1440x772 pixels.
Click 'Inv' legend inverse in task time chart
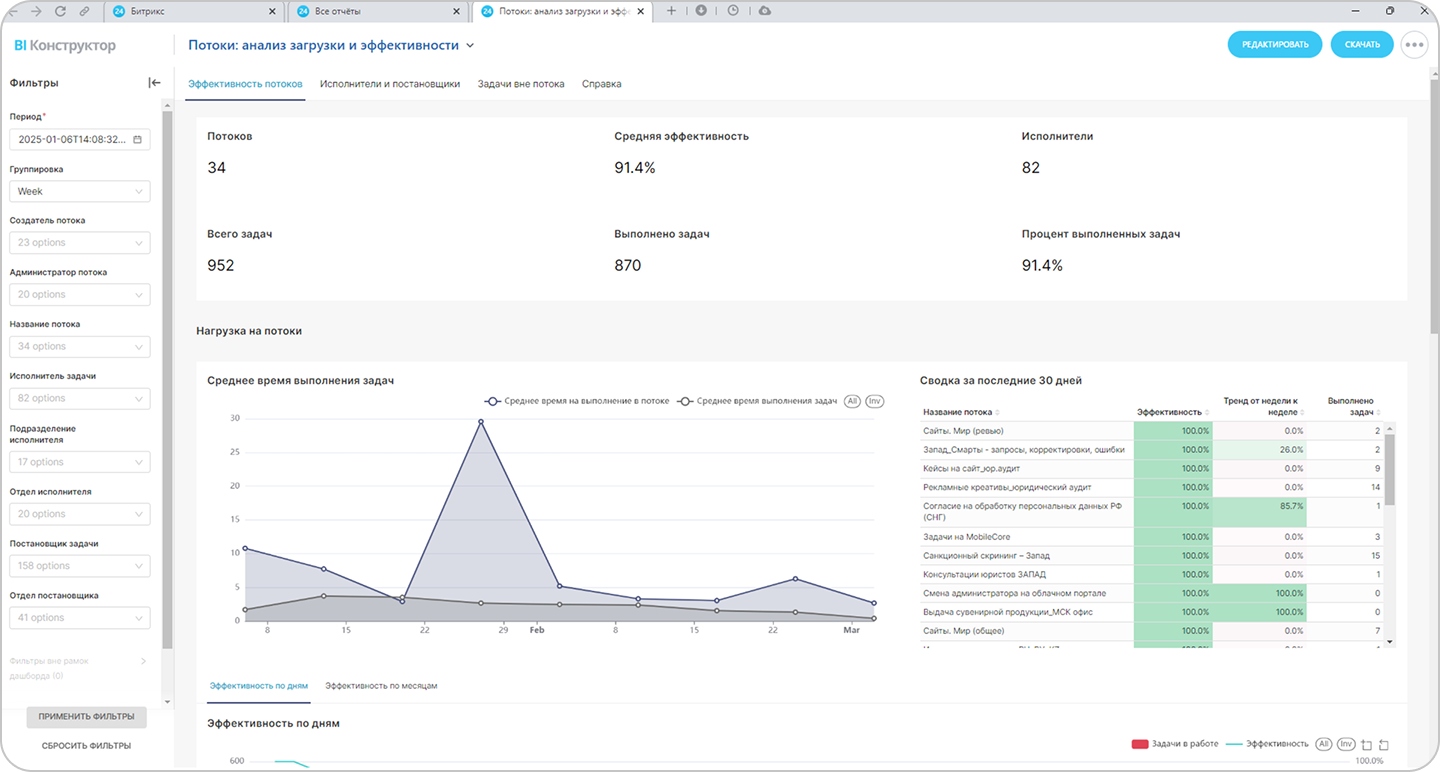coord(874,401)
